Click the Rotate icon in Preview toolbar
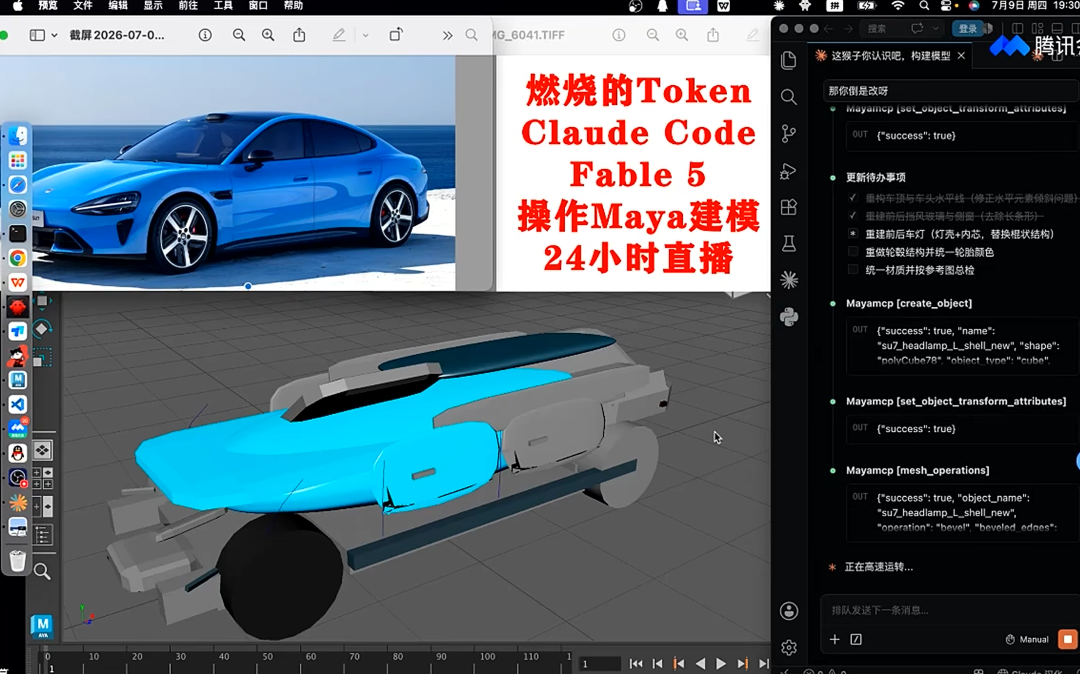 tap(396, 34)
